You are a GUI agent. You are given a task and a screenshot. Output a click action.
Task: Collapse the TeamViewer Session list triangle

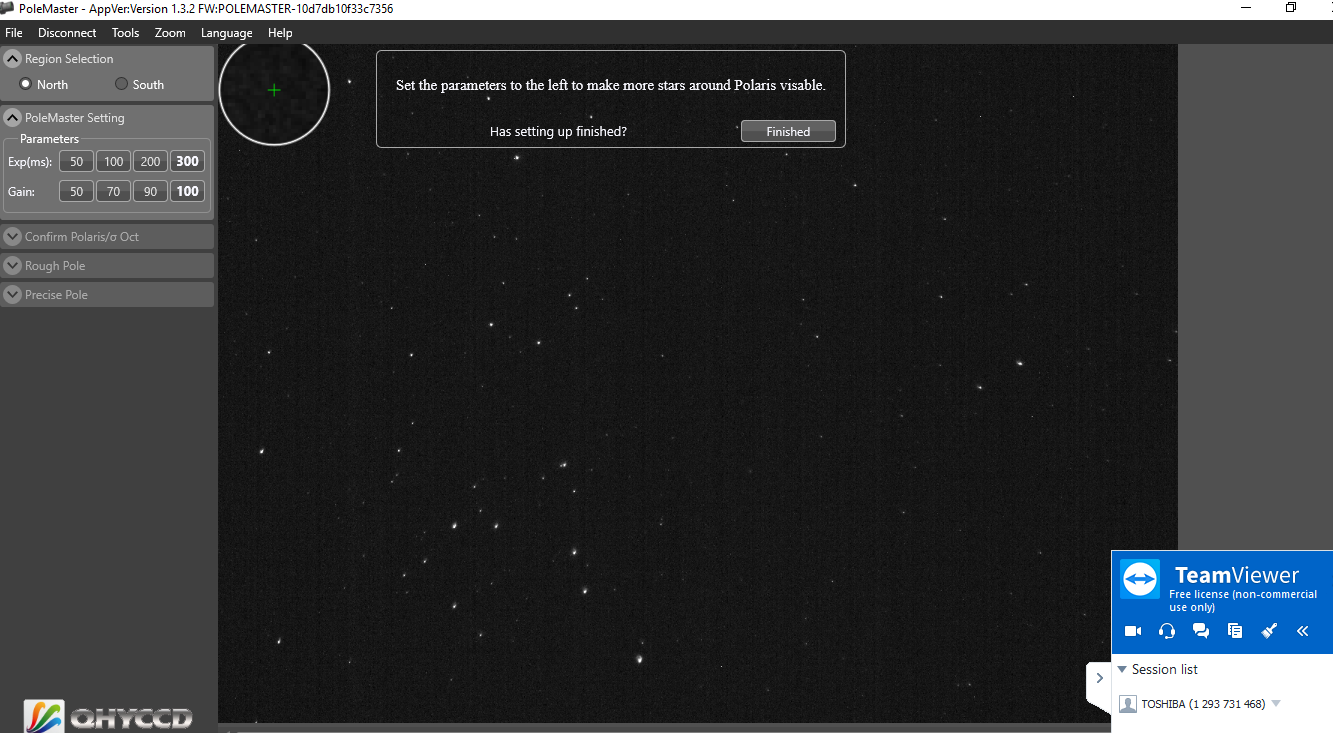tap(1122, 669)
